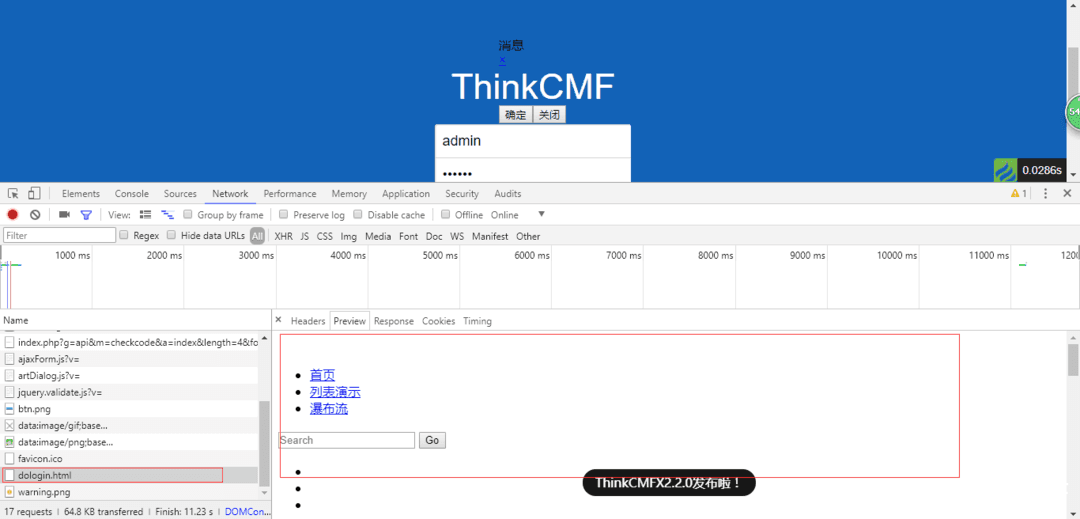The image size is (1080, 519).
Task: Show the request Headers tab
Action: click(x=308, y=321)
